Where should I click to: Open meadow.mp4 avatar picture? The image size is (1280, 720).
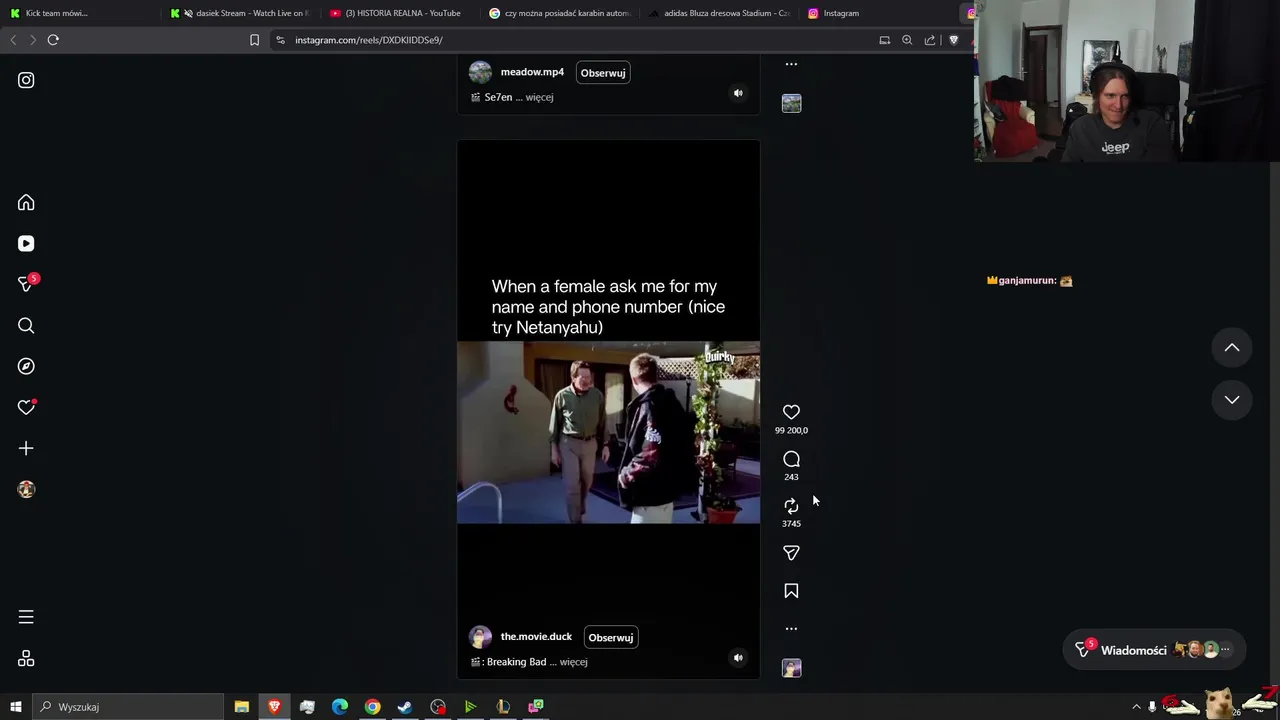pyautogui.click(x=480, y=72)
